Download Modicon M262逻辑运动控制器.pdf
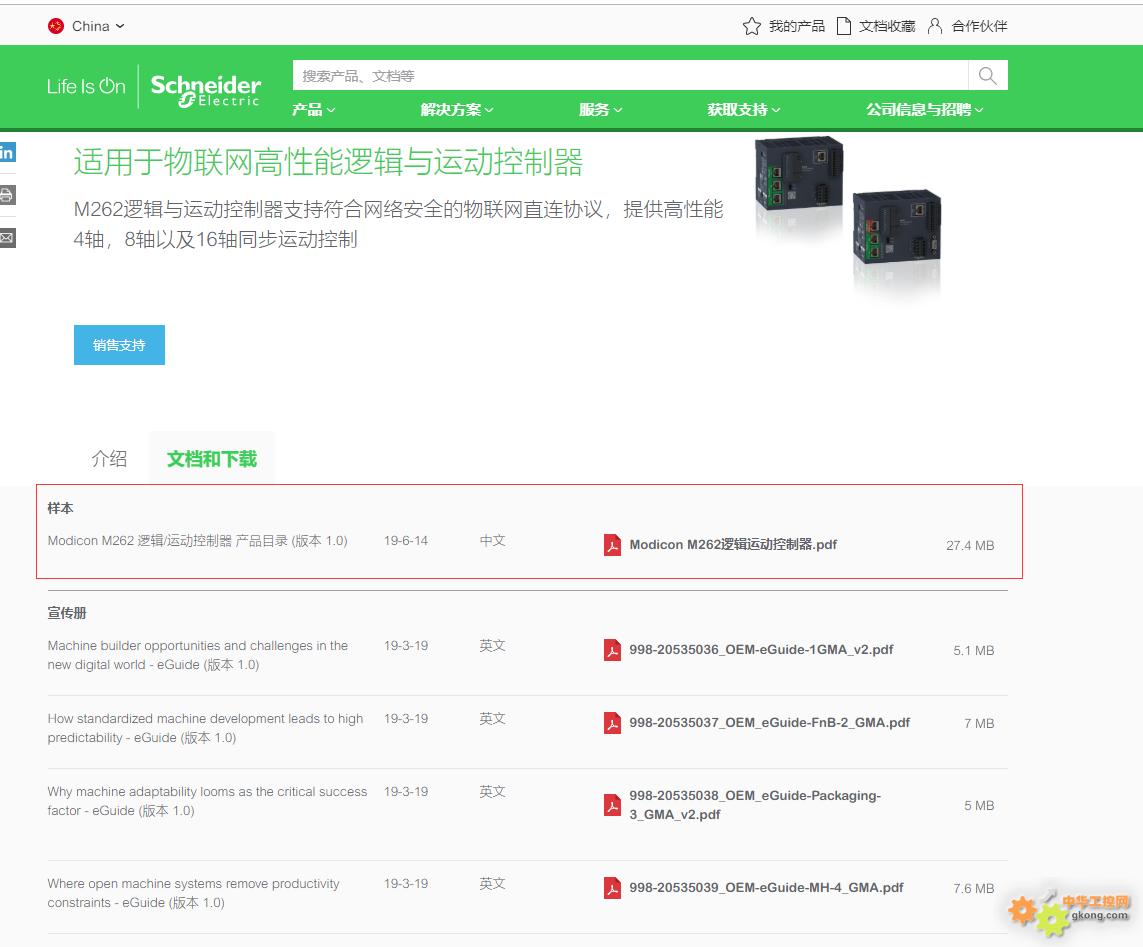1143x947 pixels. tap(733, 545)
